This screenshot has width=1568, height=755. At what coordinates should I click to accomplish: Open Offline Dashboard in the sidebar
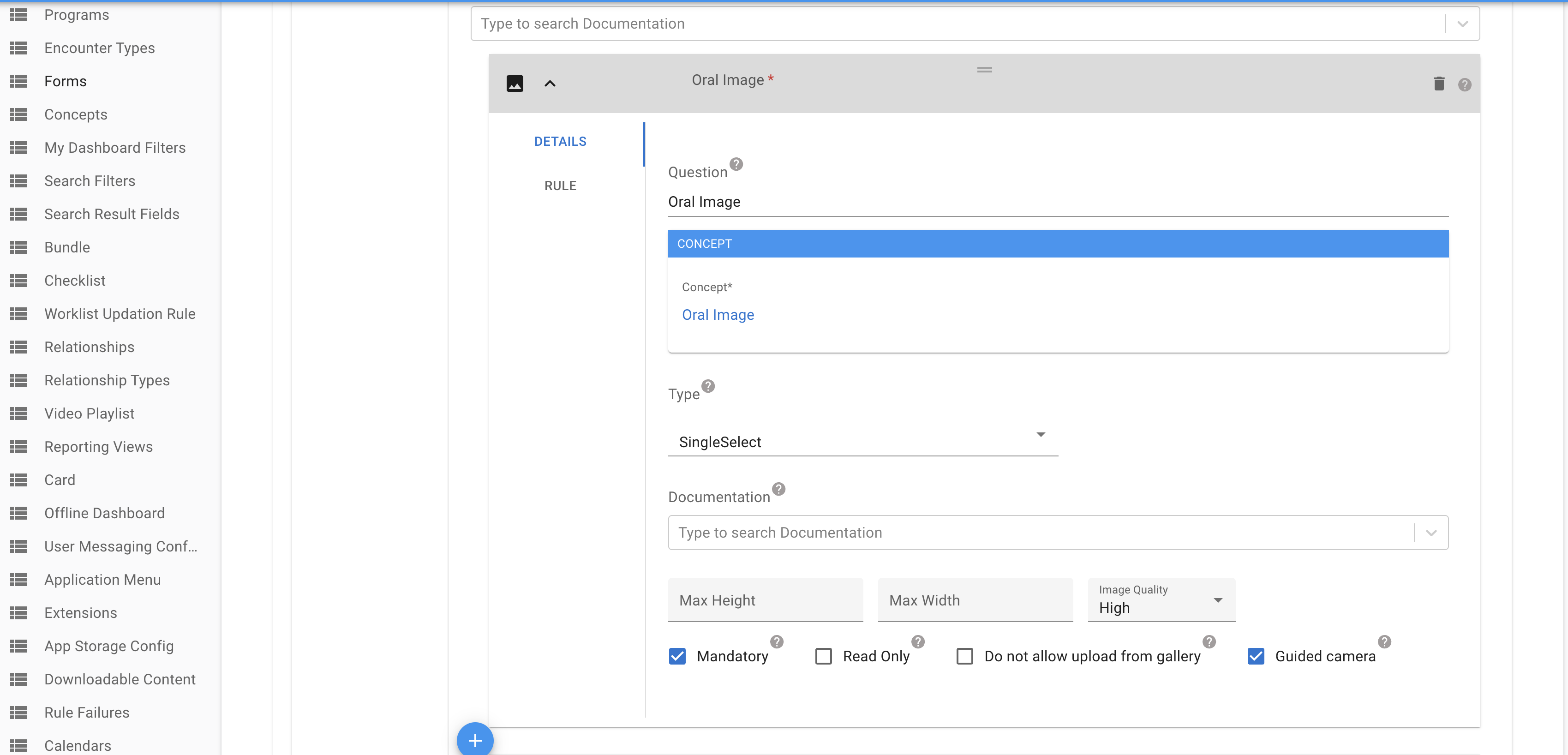pos(105,513)
